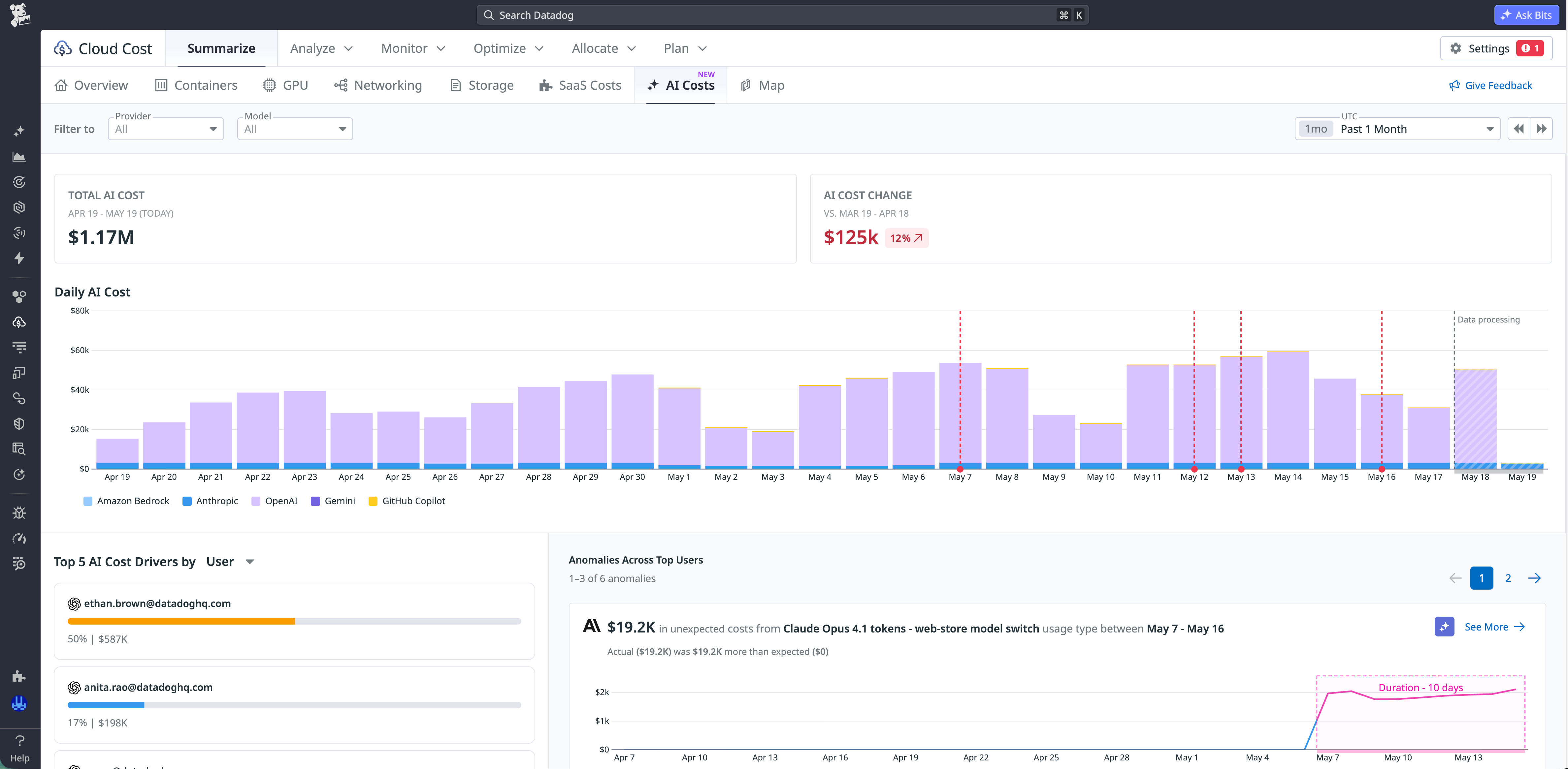Open the SaaS Costs tab
This screenshot has width=1568, height=769.
(x=580, y=85)
